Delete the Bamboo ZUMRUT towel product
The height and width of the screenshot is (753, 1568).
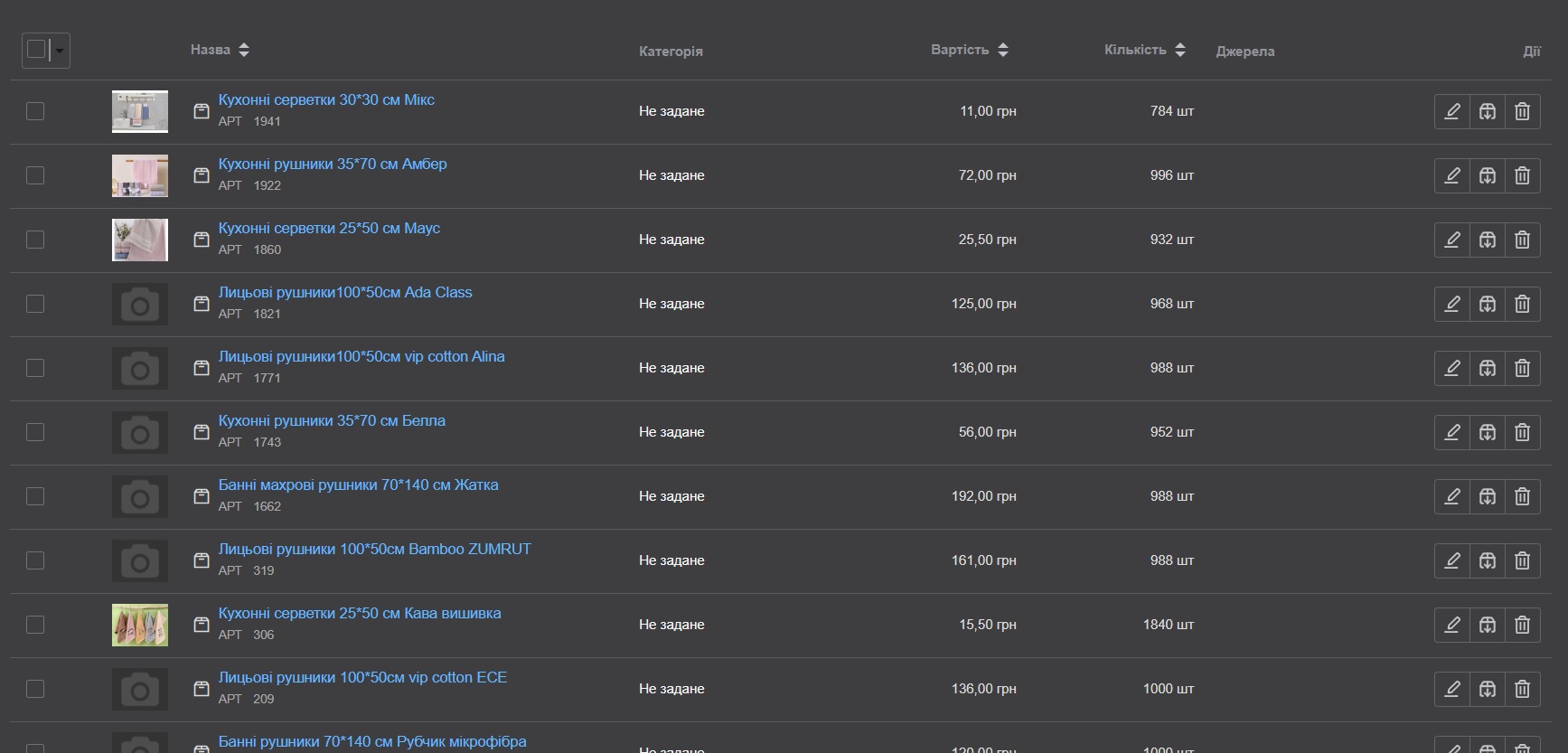coord(1522,560)
